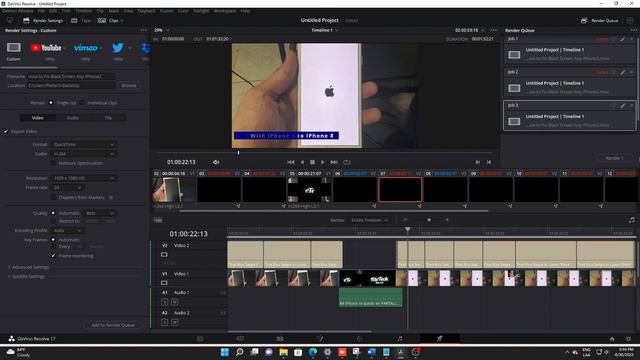Open the Encoding Profile dropdown
640x360 pixels.
coord(68,231)
